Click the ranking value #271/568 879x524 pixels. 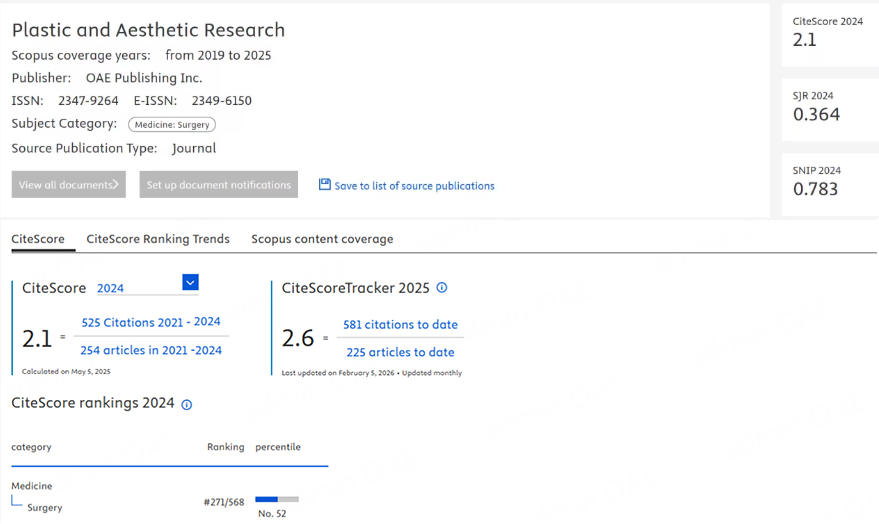click(224, 502)
